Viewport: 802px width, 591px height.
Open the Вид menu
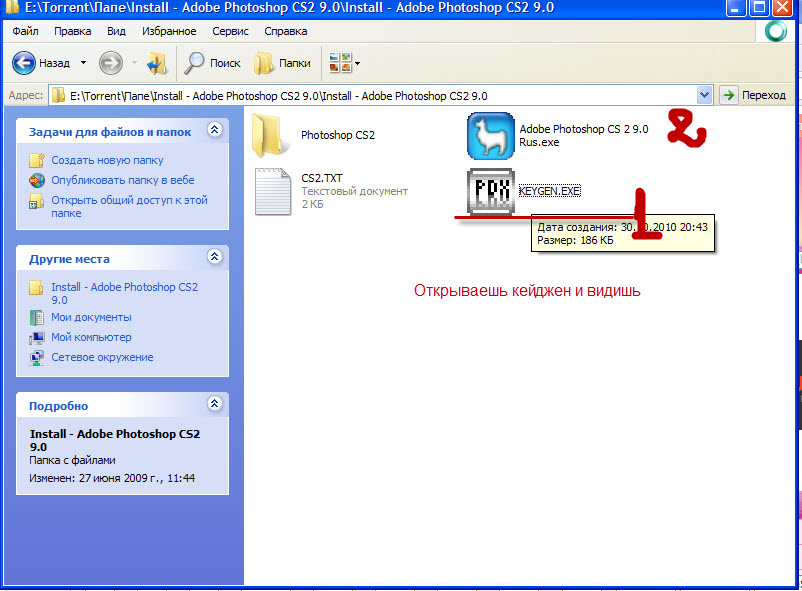[x=116, y=31]
